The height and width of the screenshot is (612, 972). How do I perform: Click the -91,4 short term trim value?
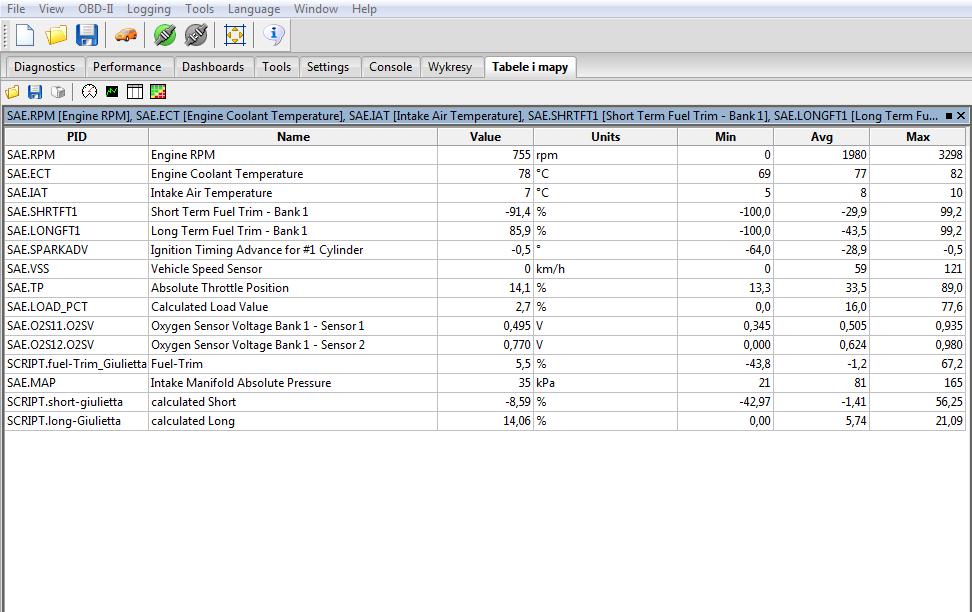pos(485,212)
